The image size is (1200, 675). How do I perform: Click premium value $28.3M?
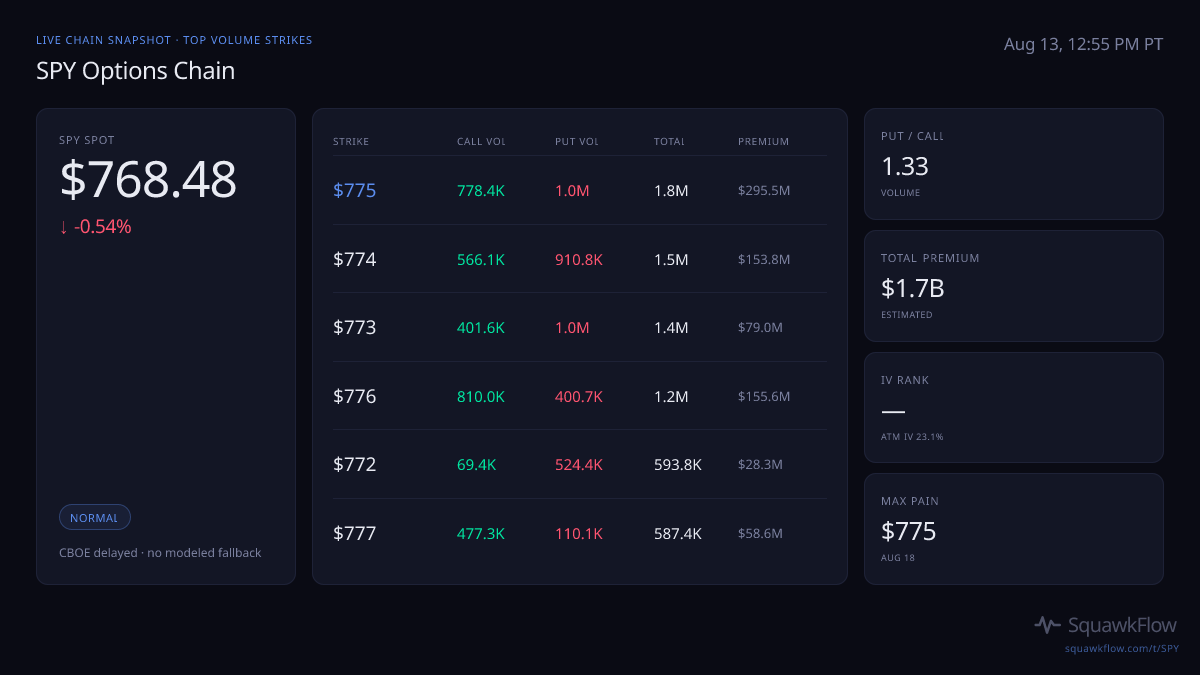pyautogui.click(x=760, y=464)
